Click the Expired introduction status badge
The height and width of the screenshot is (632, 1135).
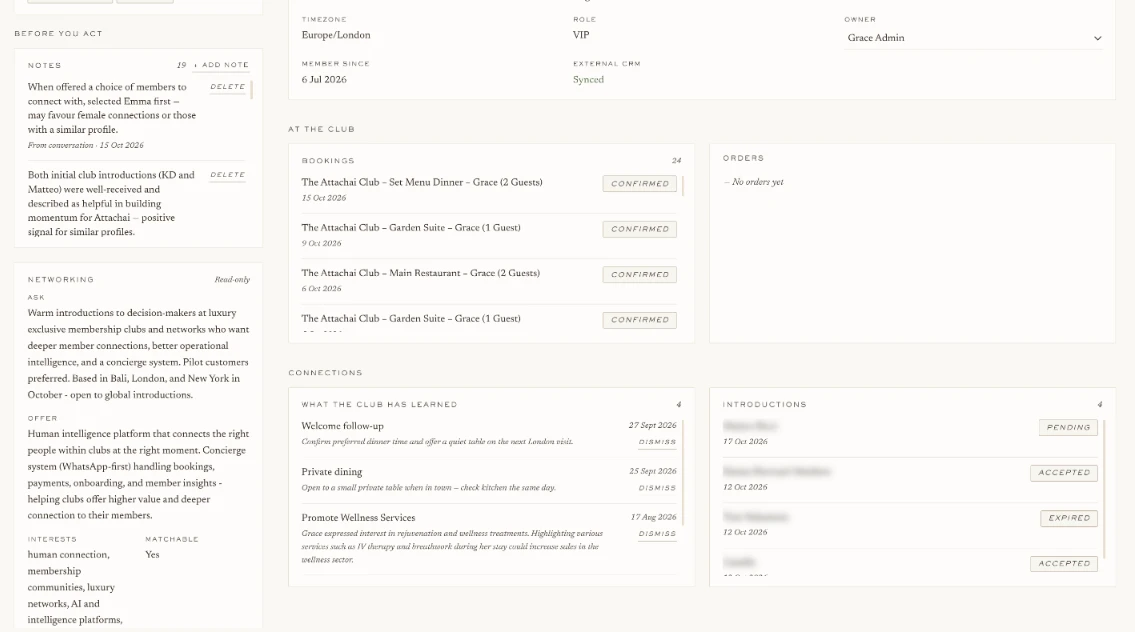[x=1069, y=518]
